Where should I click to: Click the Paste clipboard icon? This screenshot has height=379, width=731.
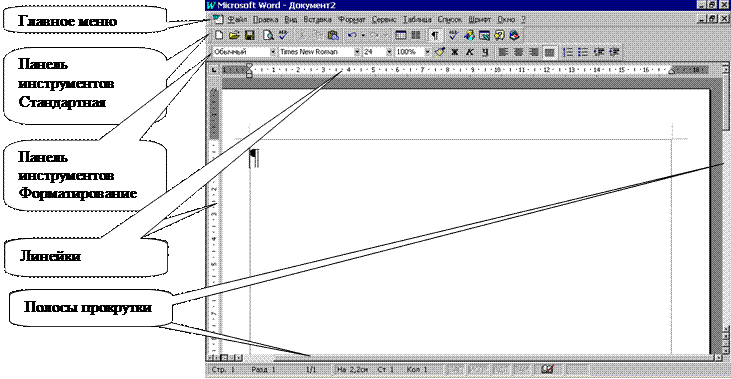point(333,35)
